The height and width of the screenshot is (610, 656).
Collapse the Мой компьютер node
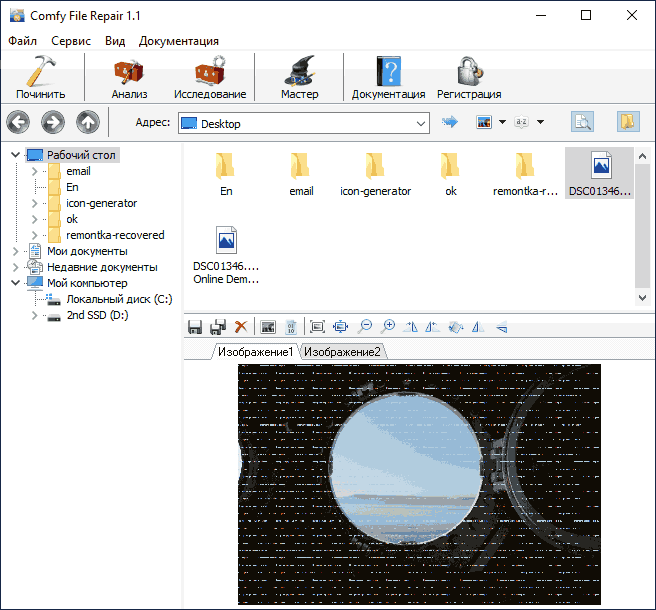15,283
